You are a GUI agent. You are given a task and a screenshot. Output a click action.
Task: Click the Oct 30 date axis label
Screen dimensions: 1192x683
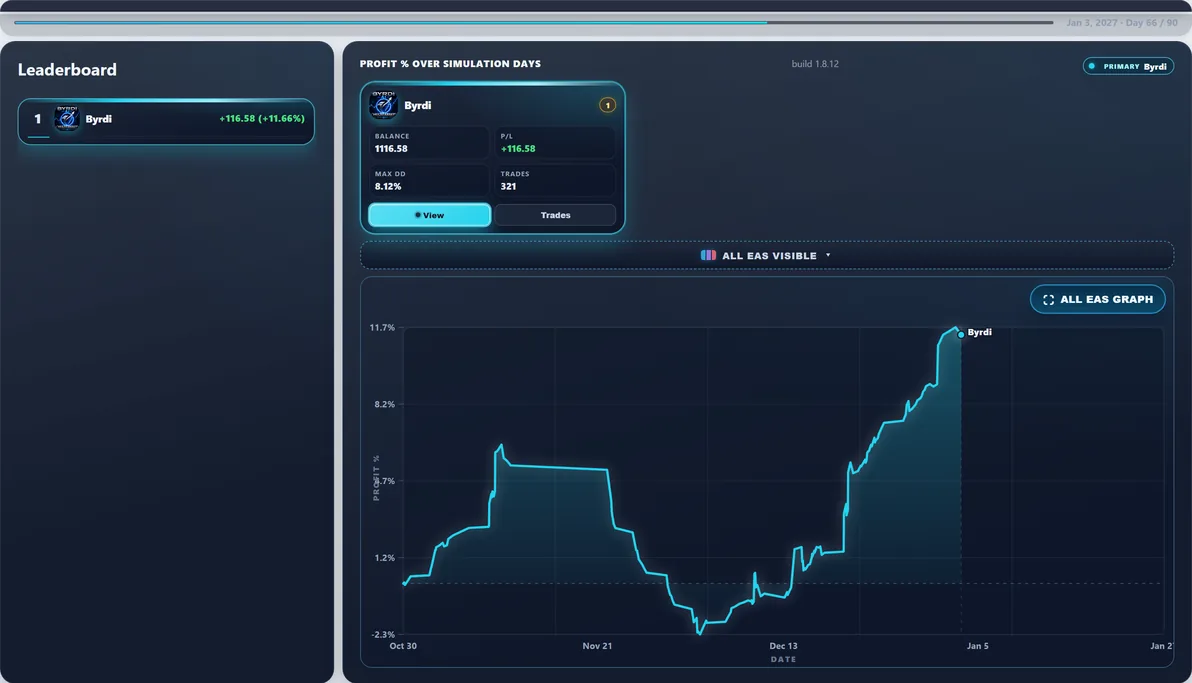click(x=403, y=646)
